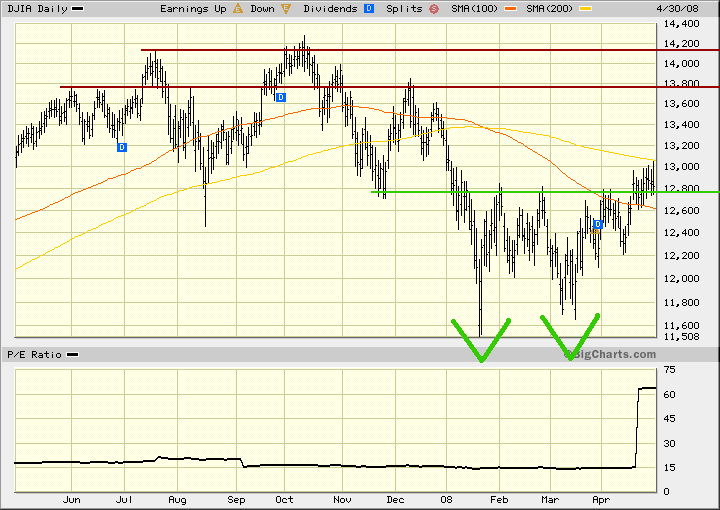Select the yellow SMA(200) legend swatch

pyautogui.click(x=585, y=8)
